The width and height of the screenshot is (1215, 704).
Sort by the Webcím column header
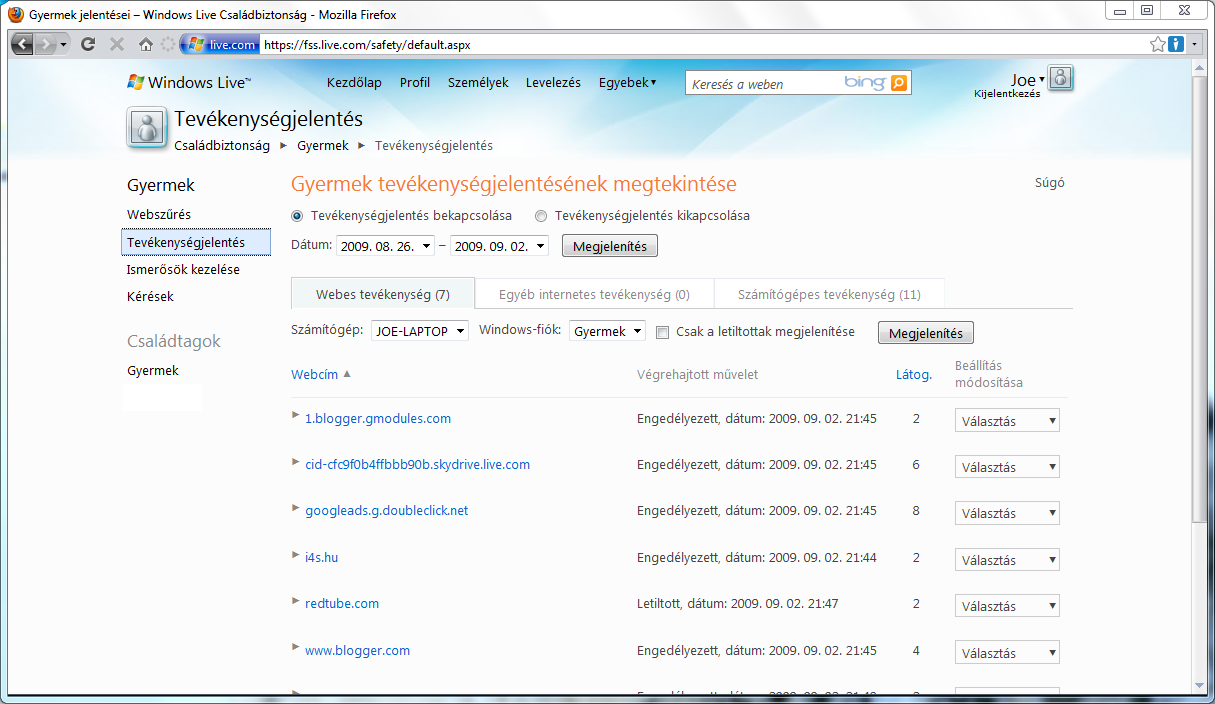[x=315, y=374]
